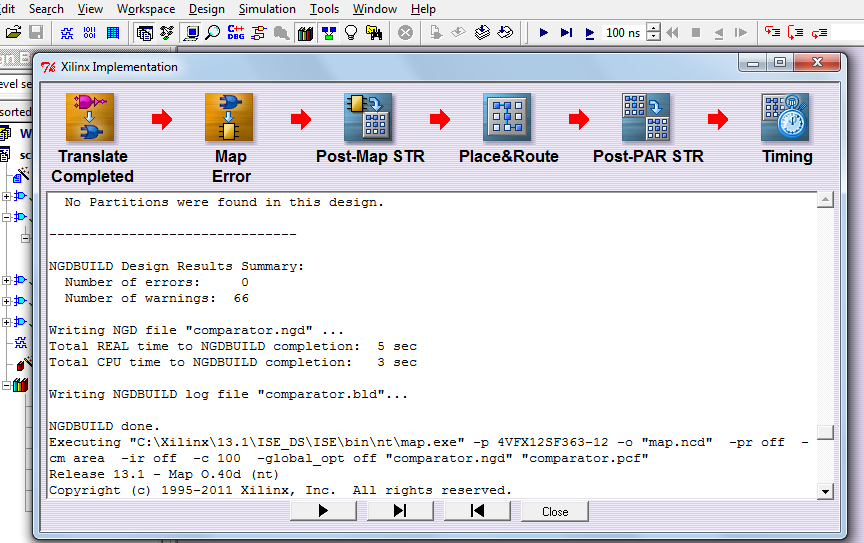Open the Search menu
The width and height of the screenshot is (864, 543).
46,9
